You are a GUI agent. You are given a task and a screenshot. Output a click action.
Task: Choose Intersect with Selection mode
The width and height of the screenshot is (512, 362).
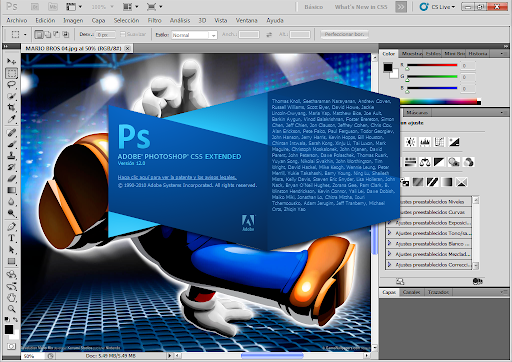66,34
